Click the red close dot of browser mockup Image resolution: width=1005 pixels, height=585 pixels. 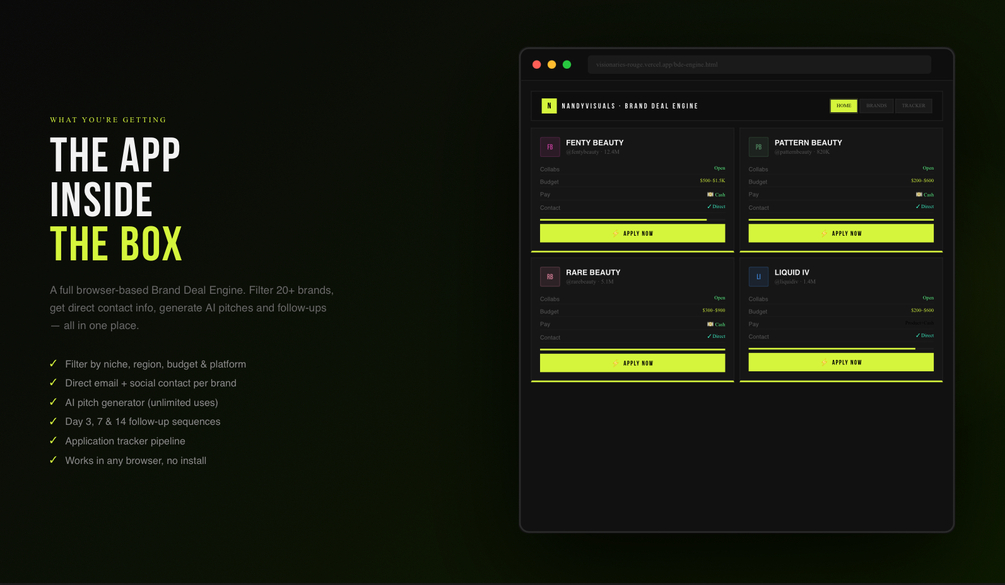[x=536, y=64]
